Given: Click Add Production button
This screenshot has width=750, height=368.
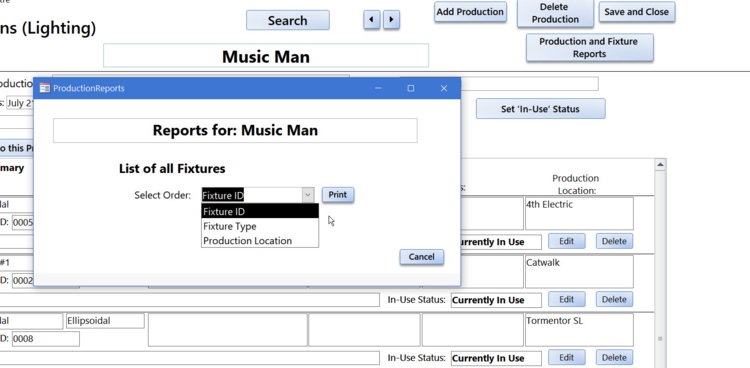Looking at the screenshot, I should (x=470, y=12).
